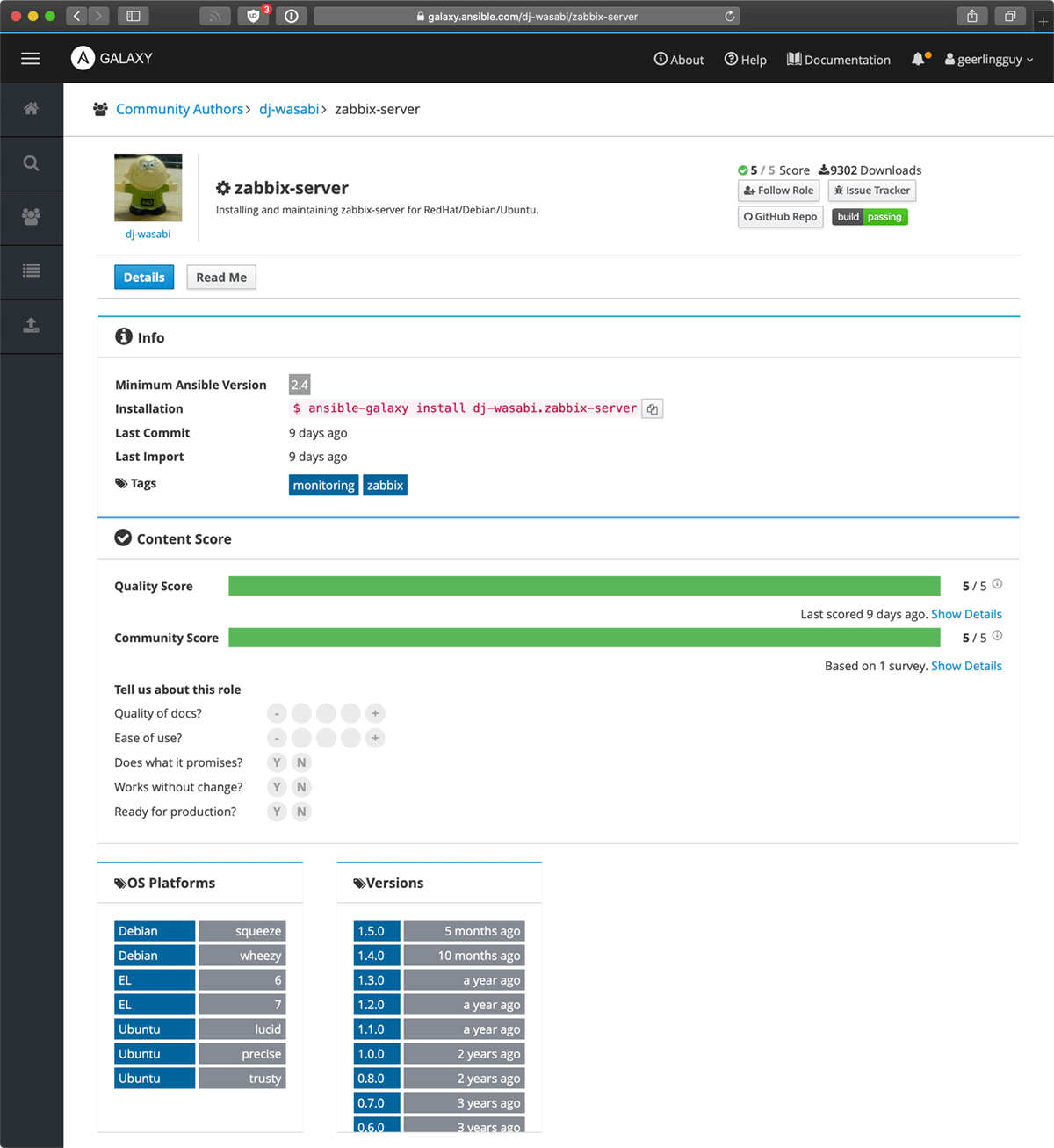Answer N for Works without change
The image size is (1054, 1148).
301,787
